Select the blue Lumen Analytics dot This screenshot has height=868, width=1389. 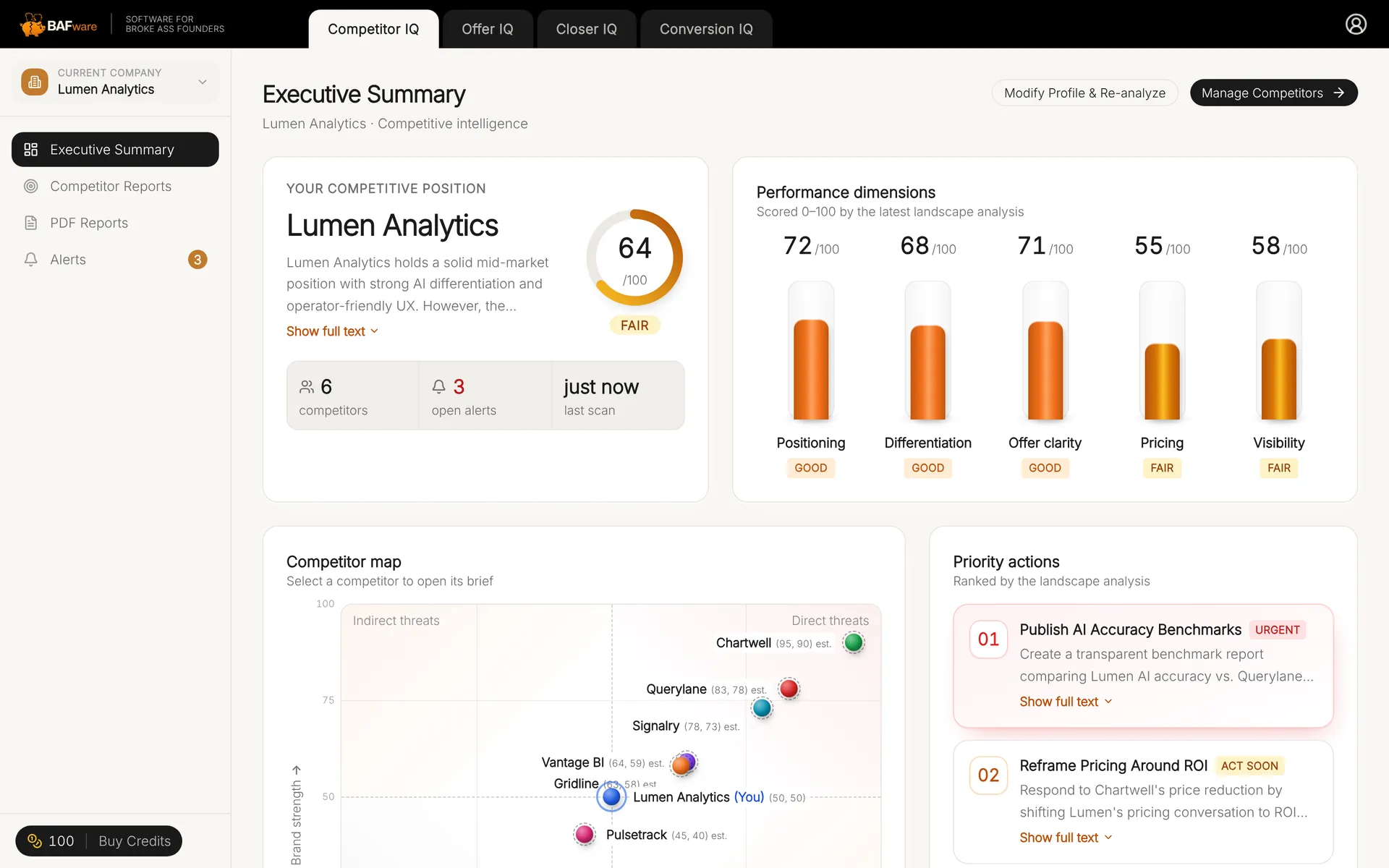(611, 796)
